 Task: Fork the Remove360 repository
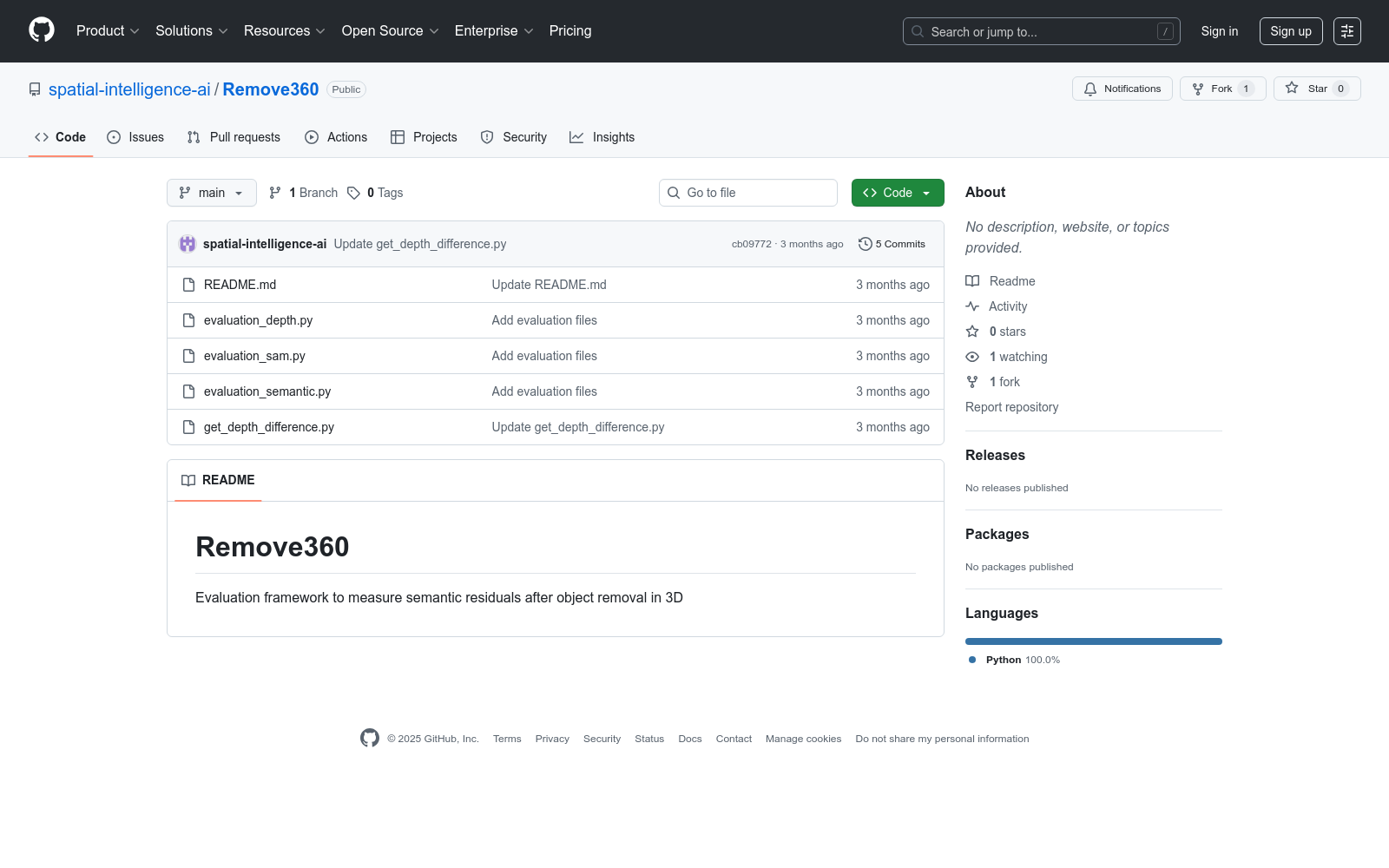1223,89
